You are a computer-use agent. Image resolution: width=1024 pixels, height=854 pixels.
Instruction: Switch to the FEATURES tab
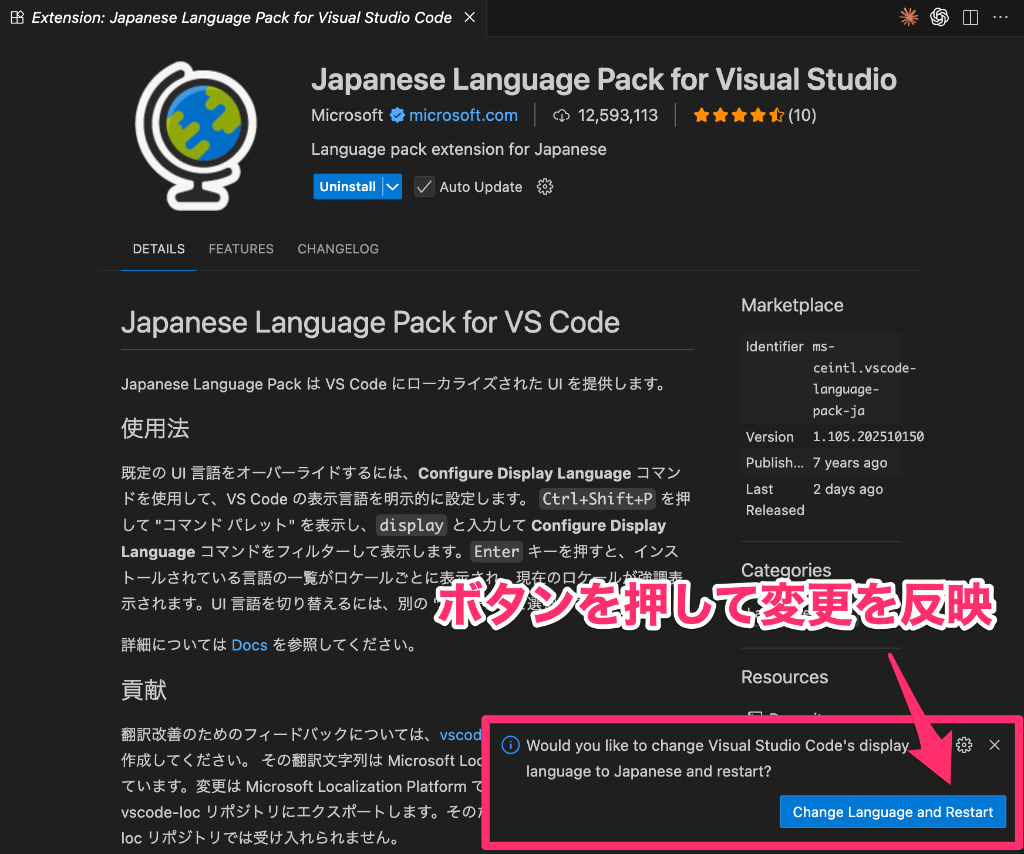pos(241,249)
